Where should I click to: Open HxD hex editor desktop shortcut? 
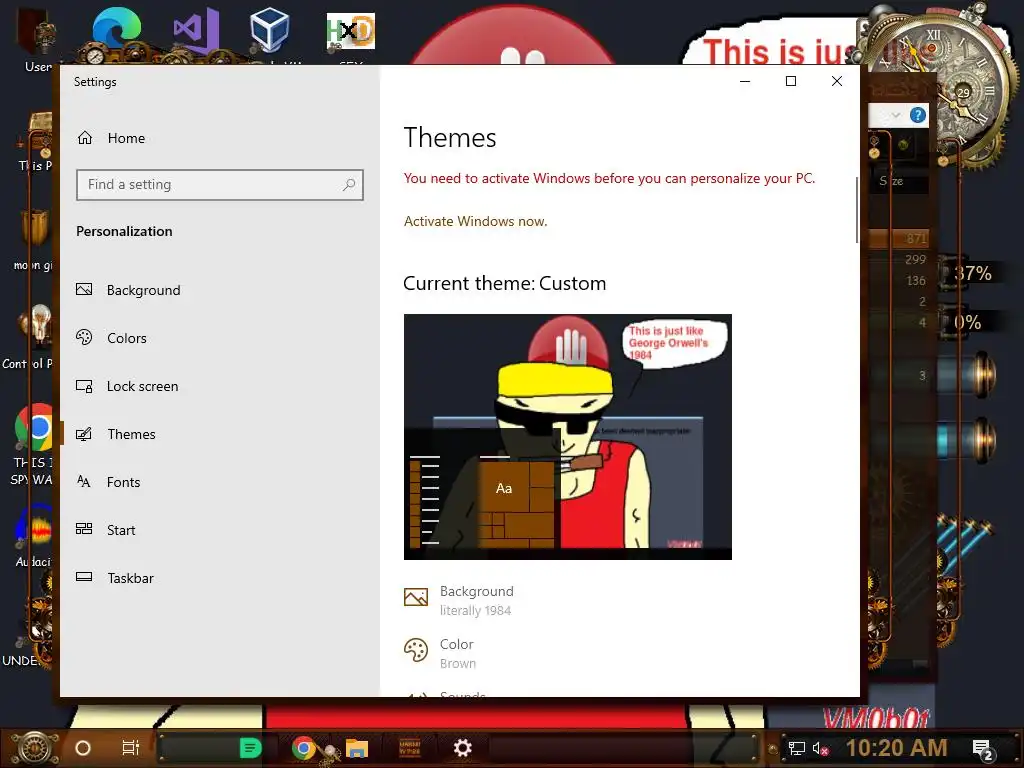tap(351, 31)
